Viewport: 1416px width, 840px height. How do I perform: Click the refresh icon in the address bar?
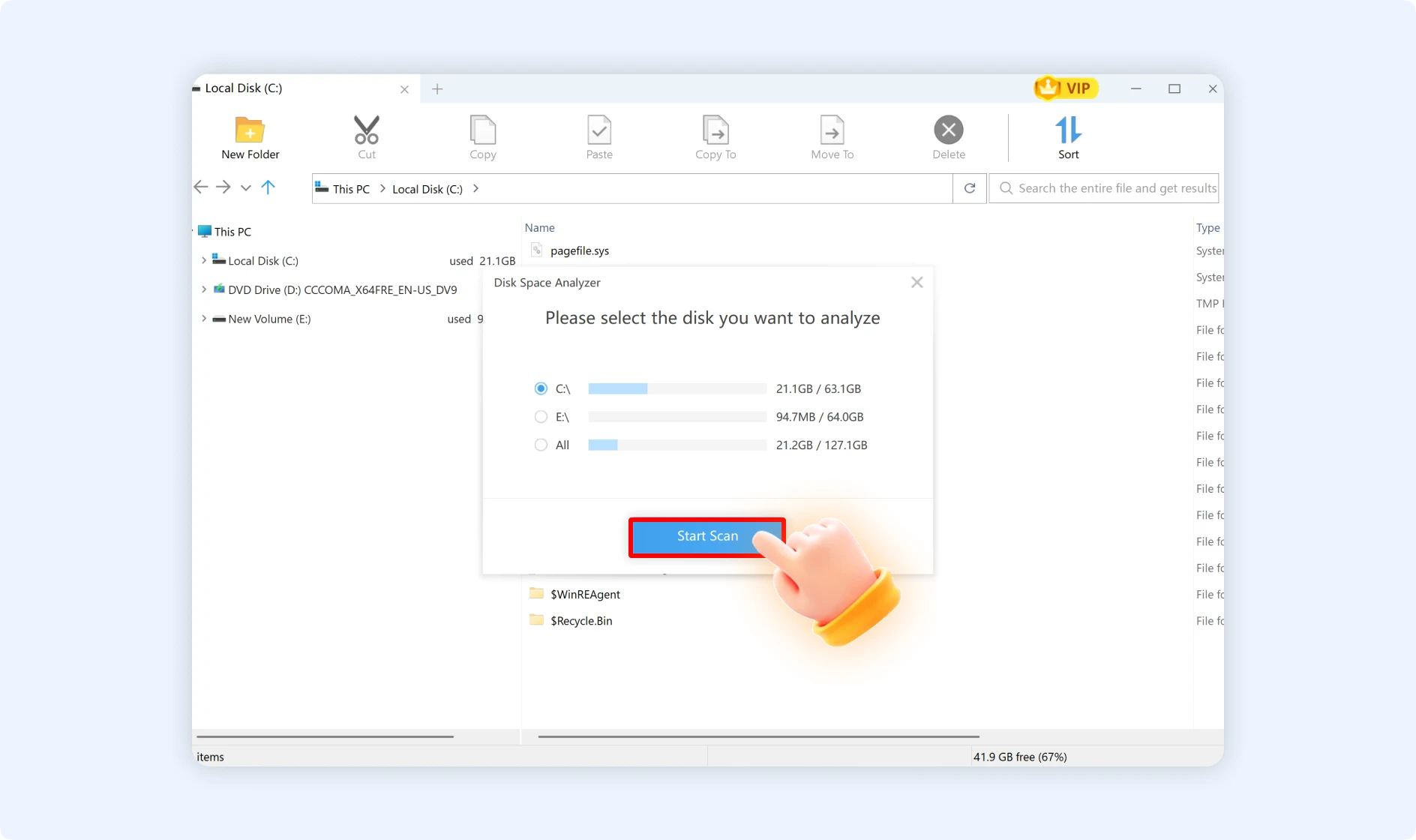click(968, 188)
